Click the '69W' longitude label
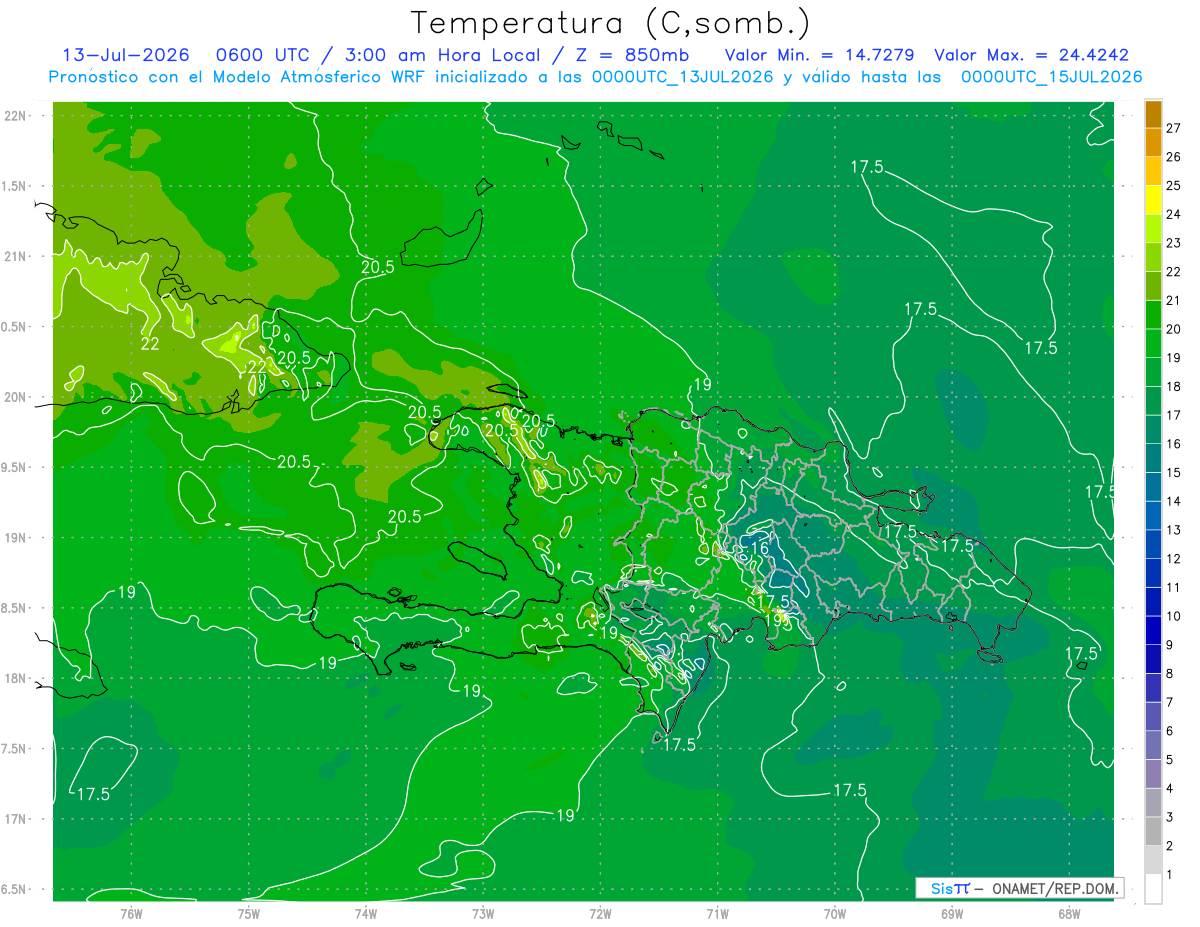Viewport: 1200px width, 927px height. pyautogui.click(x=951, y=914)
